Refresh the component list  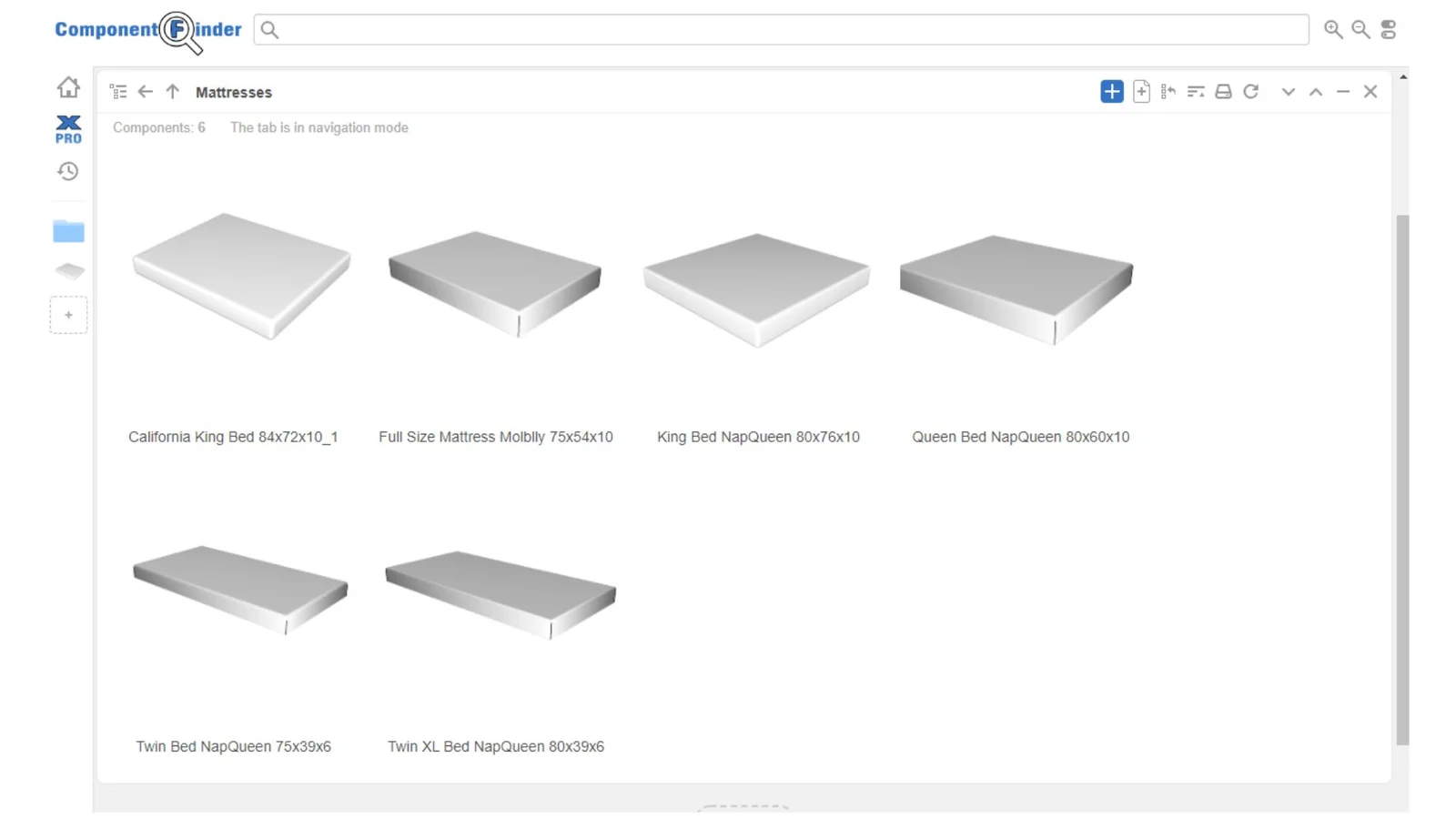pos(1251,91)
